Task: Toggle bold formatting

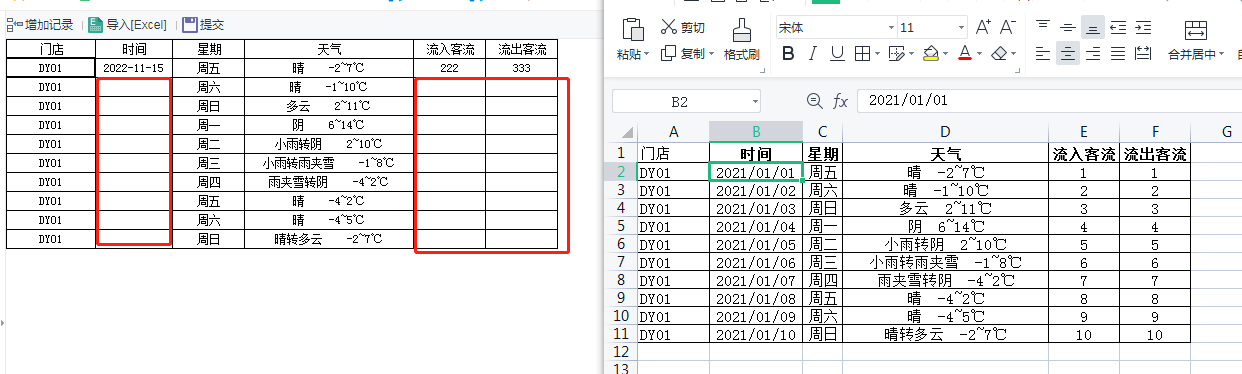Action: [788, 53]
